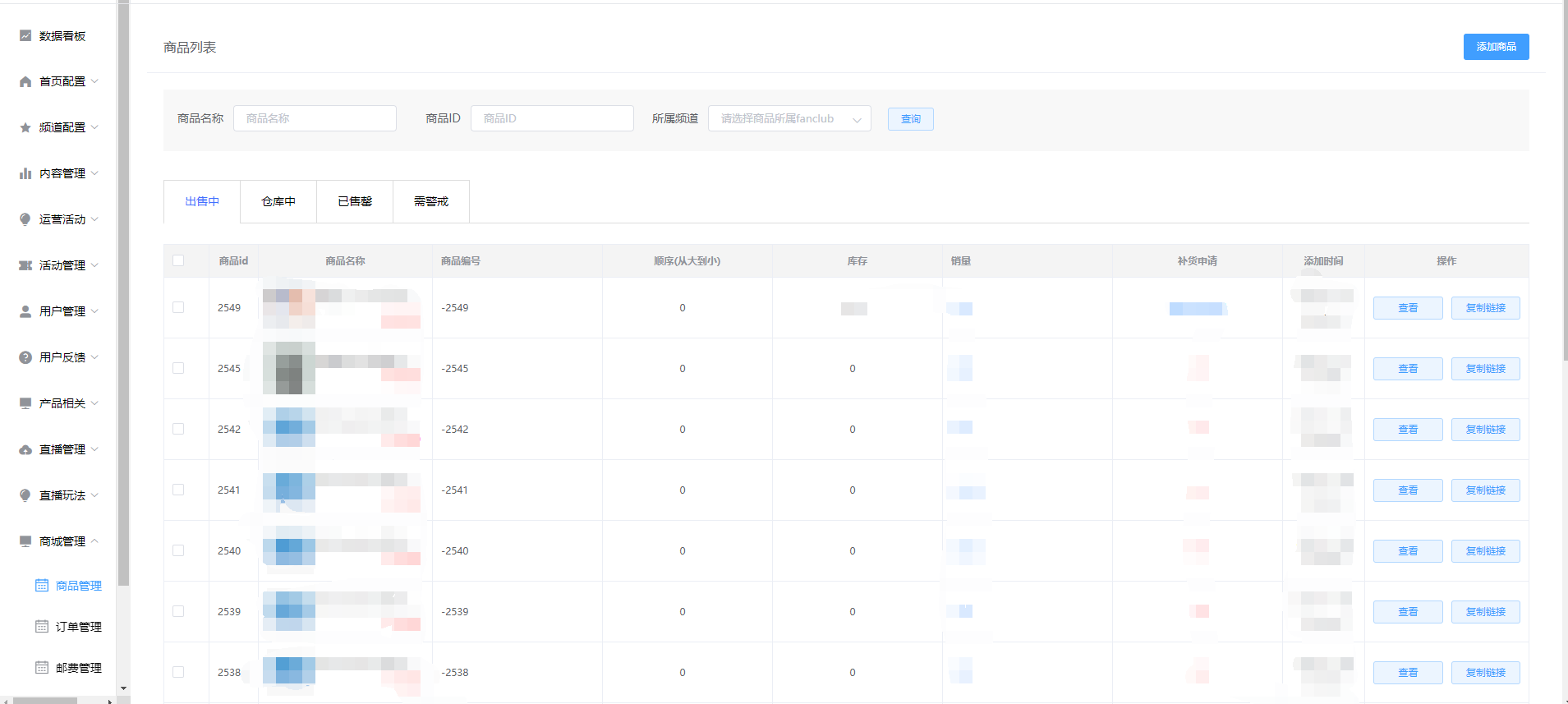
Task: Click the sidebar vertical scrollbar
Action: coord(123,292)
